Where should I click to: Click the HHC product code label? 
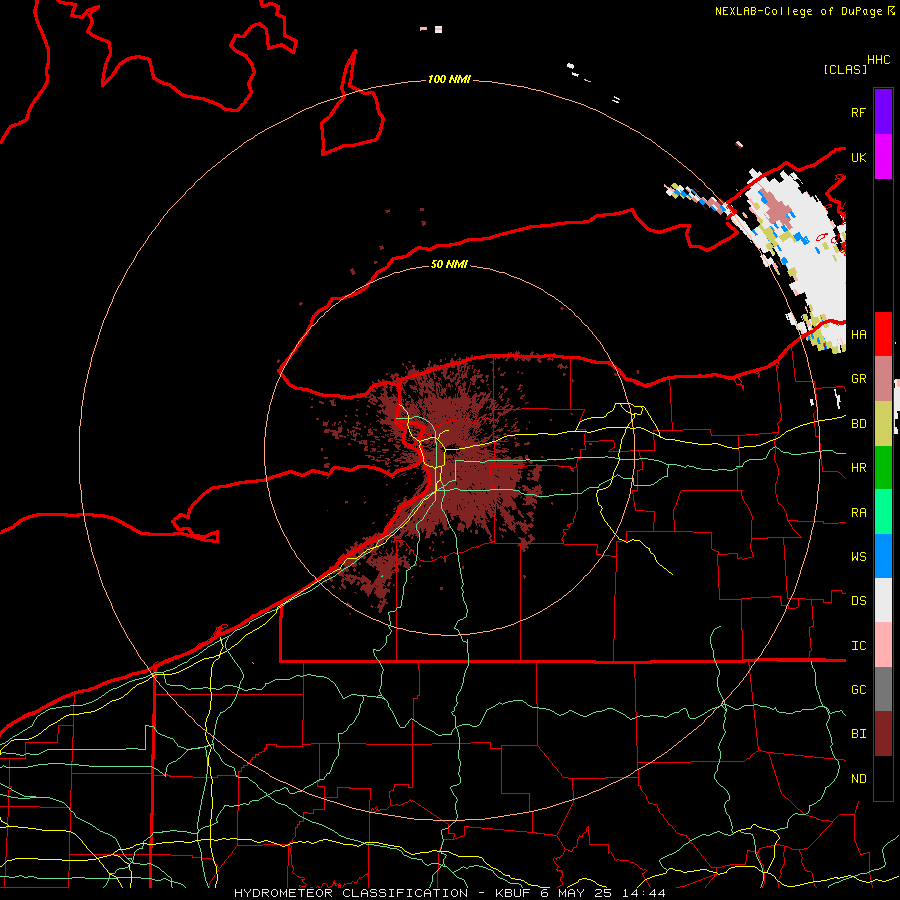coord(878,60)
